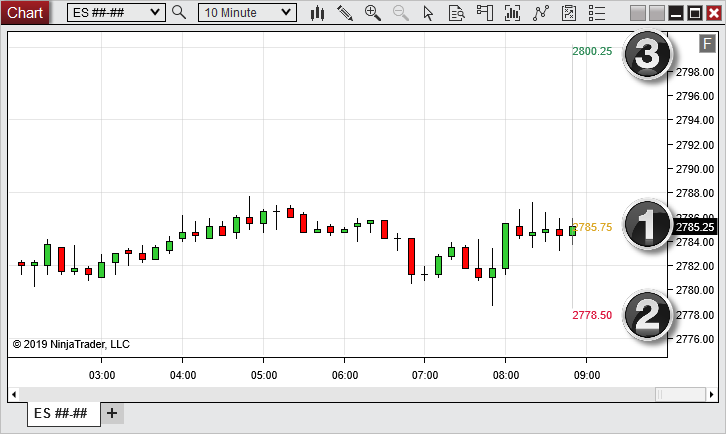Open the Indicators icon in toolbar
This screenshot has height=434, width=726.
513,13
